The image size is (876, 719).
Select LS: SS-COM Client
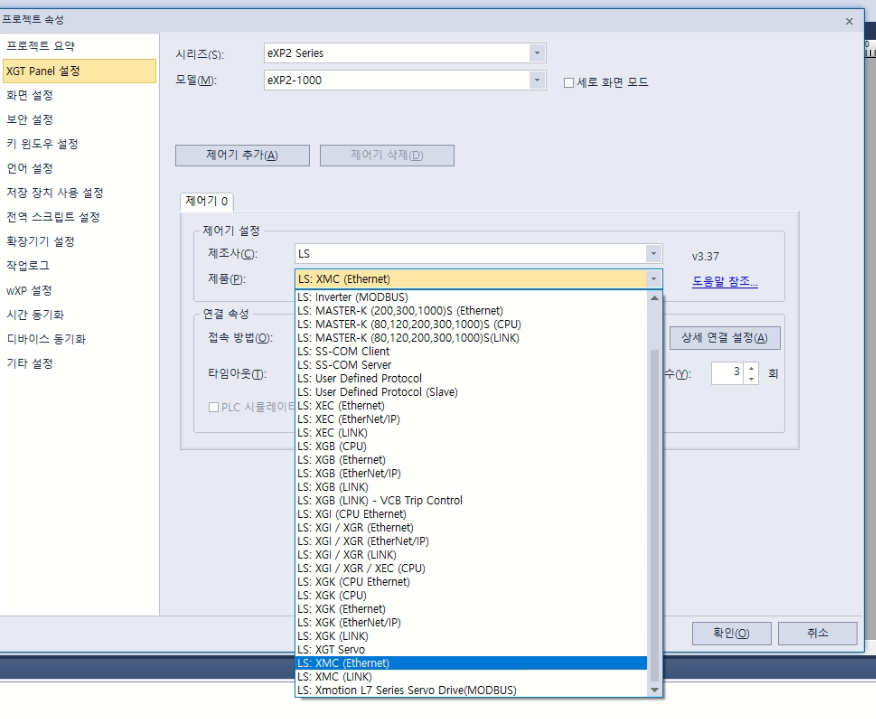tap(471, 351)
